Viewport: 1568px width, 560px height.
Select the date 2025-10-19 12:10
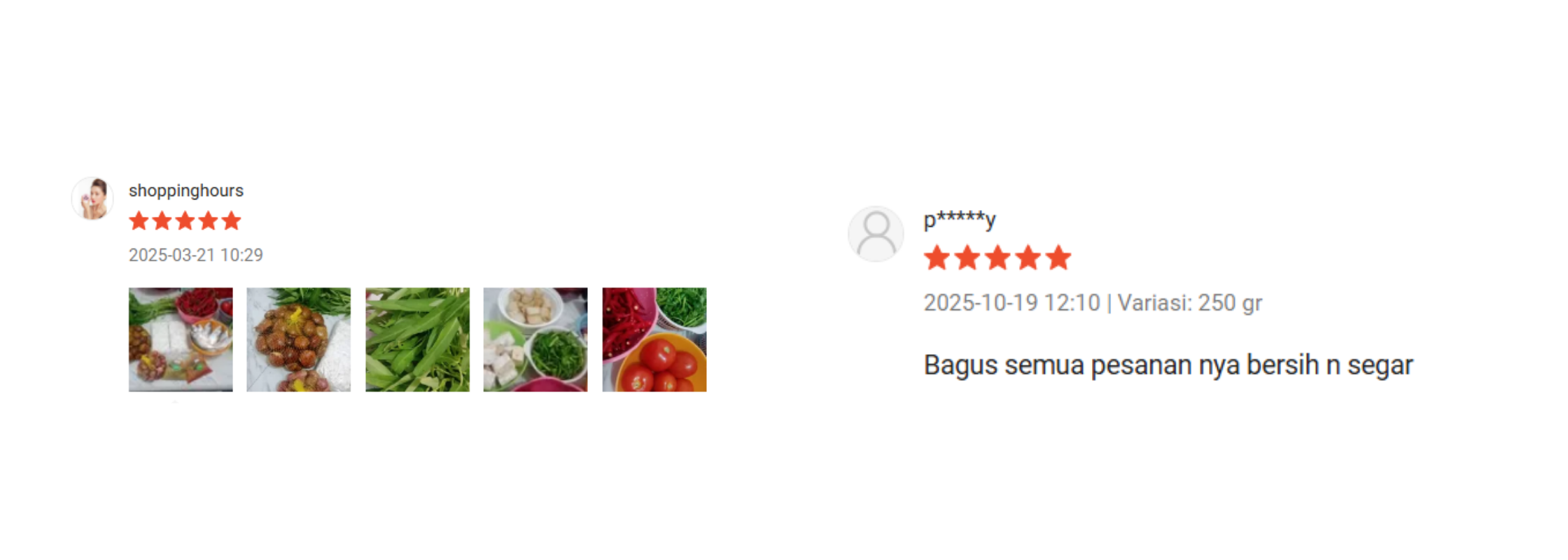coord(1011,303)
